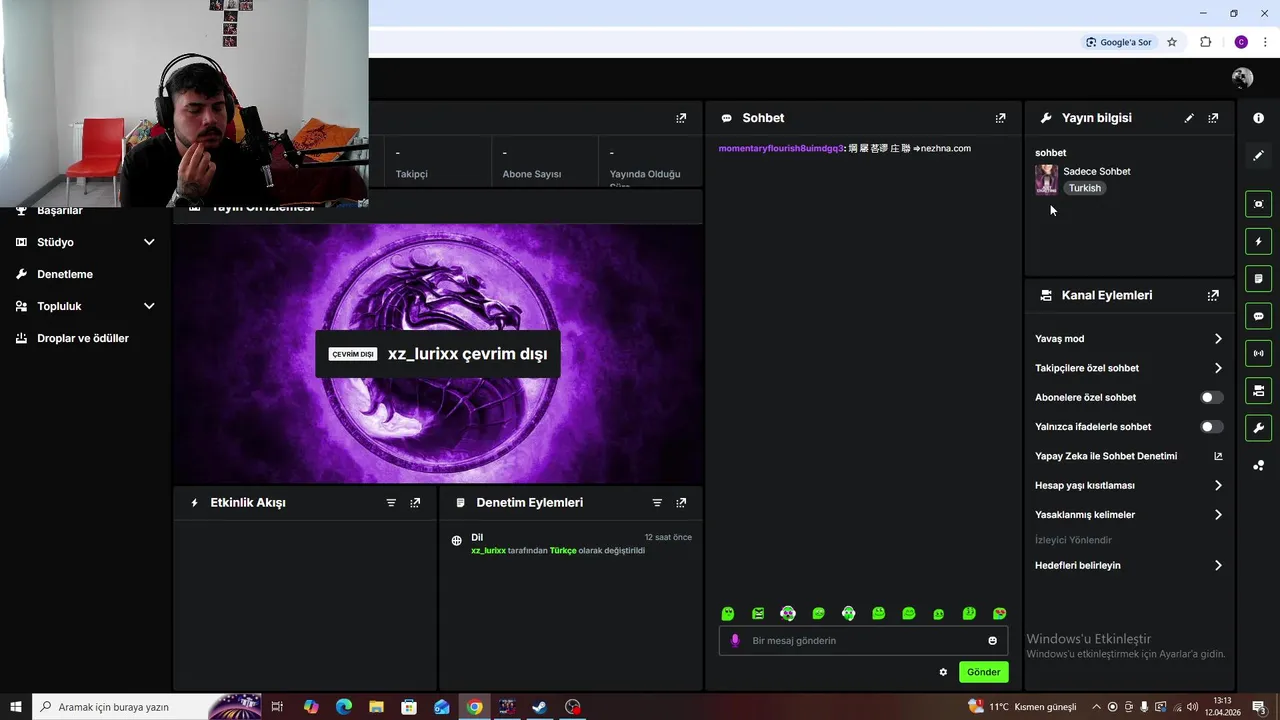Click the Abone Sayısı stat label
Screen dimensions: 1280x720
coord(531,174)
